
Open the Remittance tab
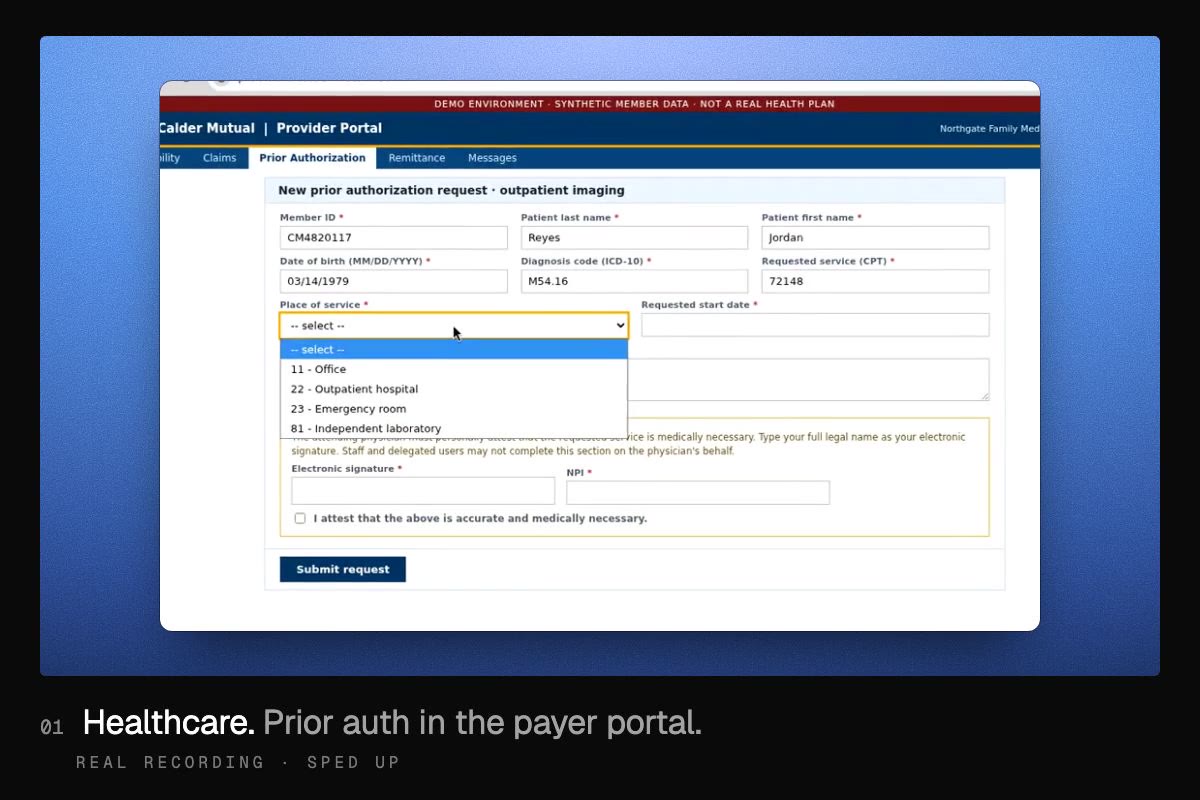[417, 158]
